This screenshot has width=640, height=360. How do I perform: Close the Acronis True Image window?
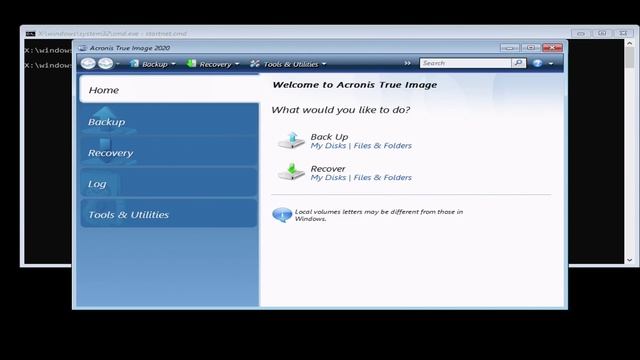point(552,48)
